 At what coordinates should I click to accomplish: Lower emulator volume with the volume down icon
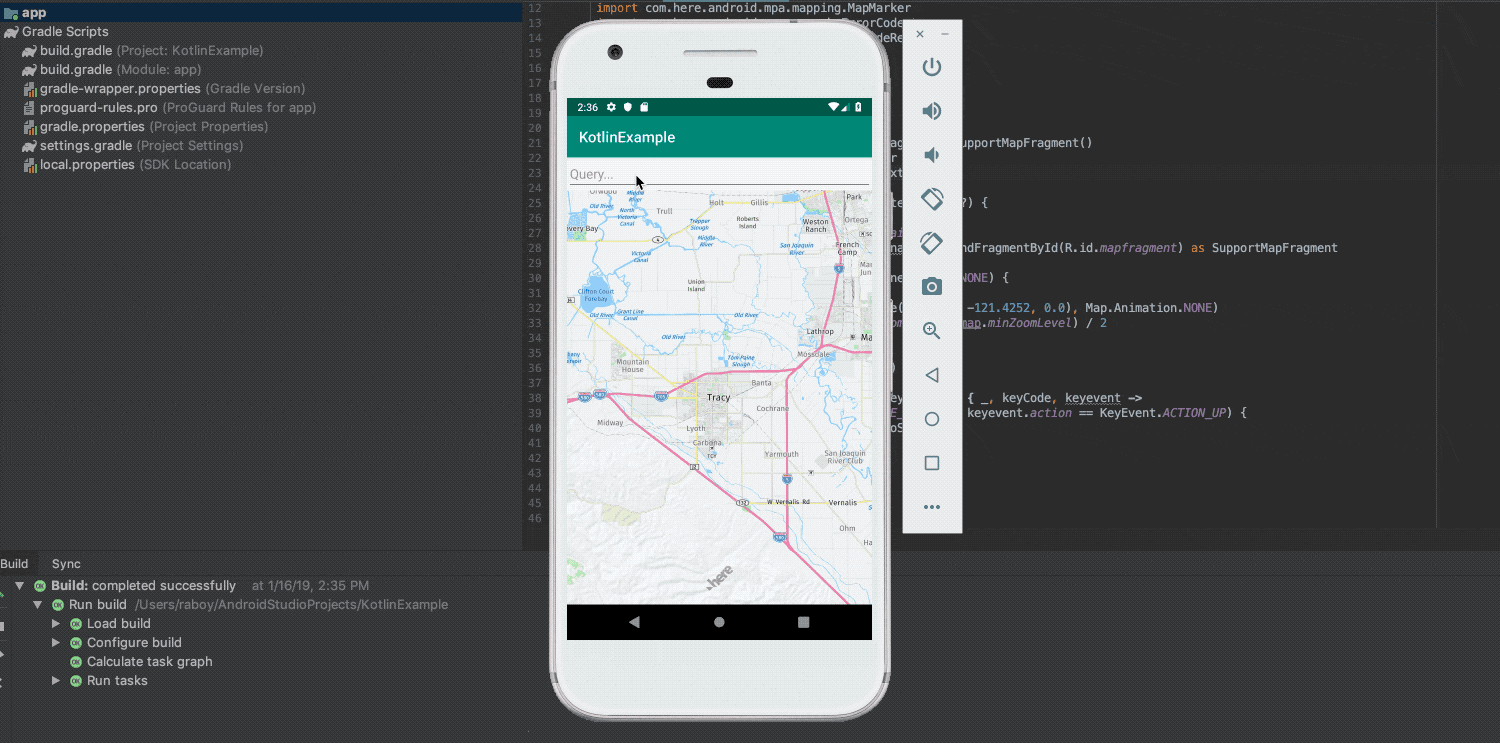[x=931, y=155]
